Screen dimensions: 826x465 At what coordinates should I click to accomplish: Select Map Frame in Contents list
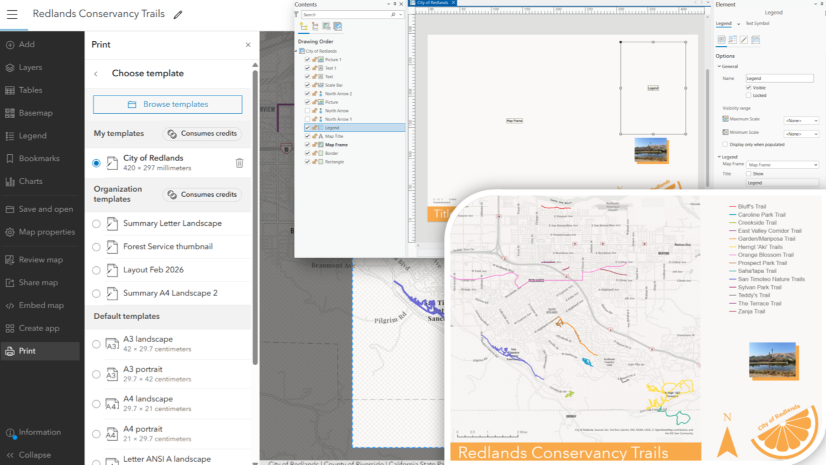[x=337, y=145]
